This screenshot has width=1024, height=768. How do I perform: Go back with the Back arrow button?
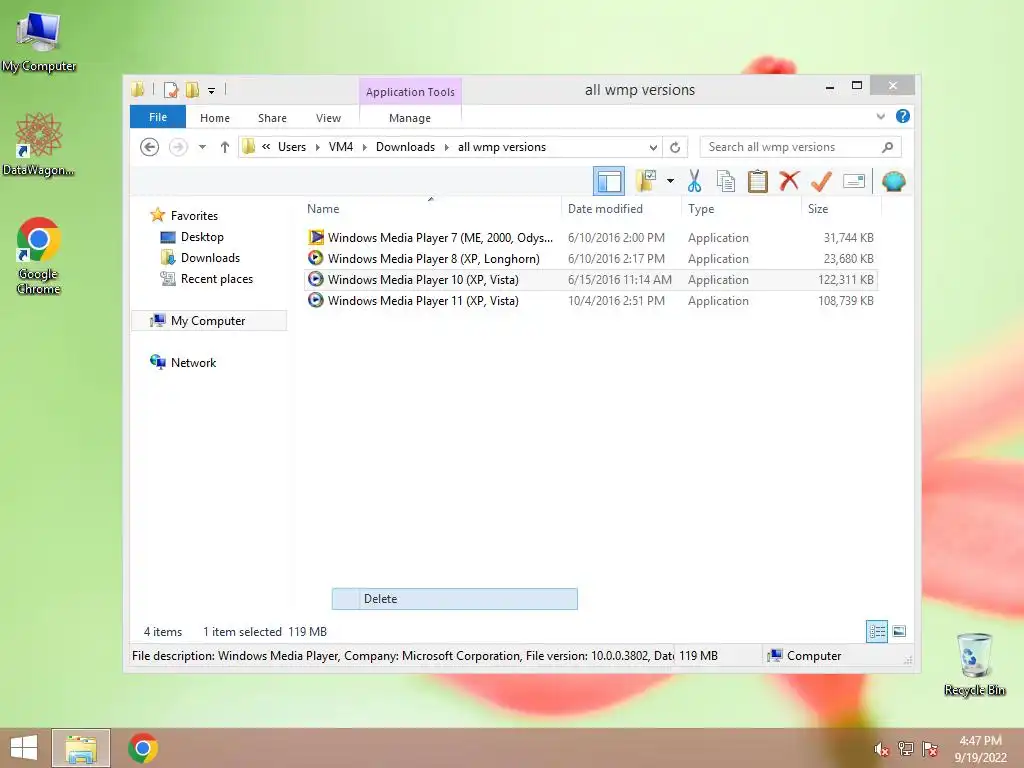(150, 147)
